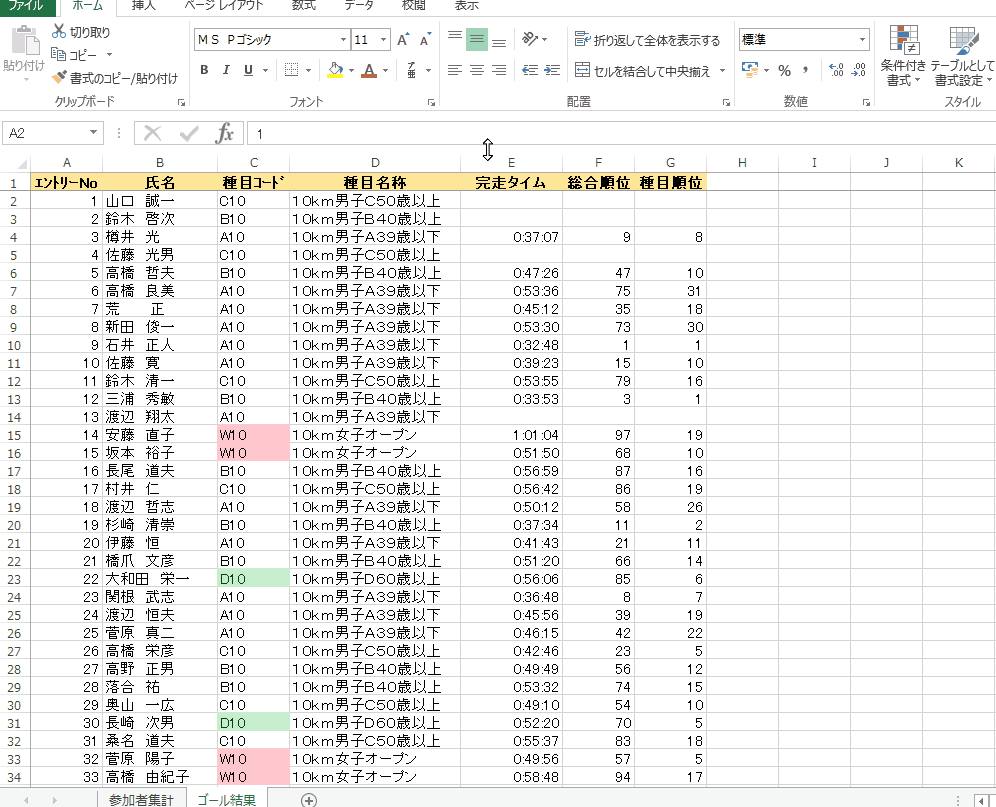Click the increase indent icon
This screenshot has height=807, width=996.
click(551, 70)
